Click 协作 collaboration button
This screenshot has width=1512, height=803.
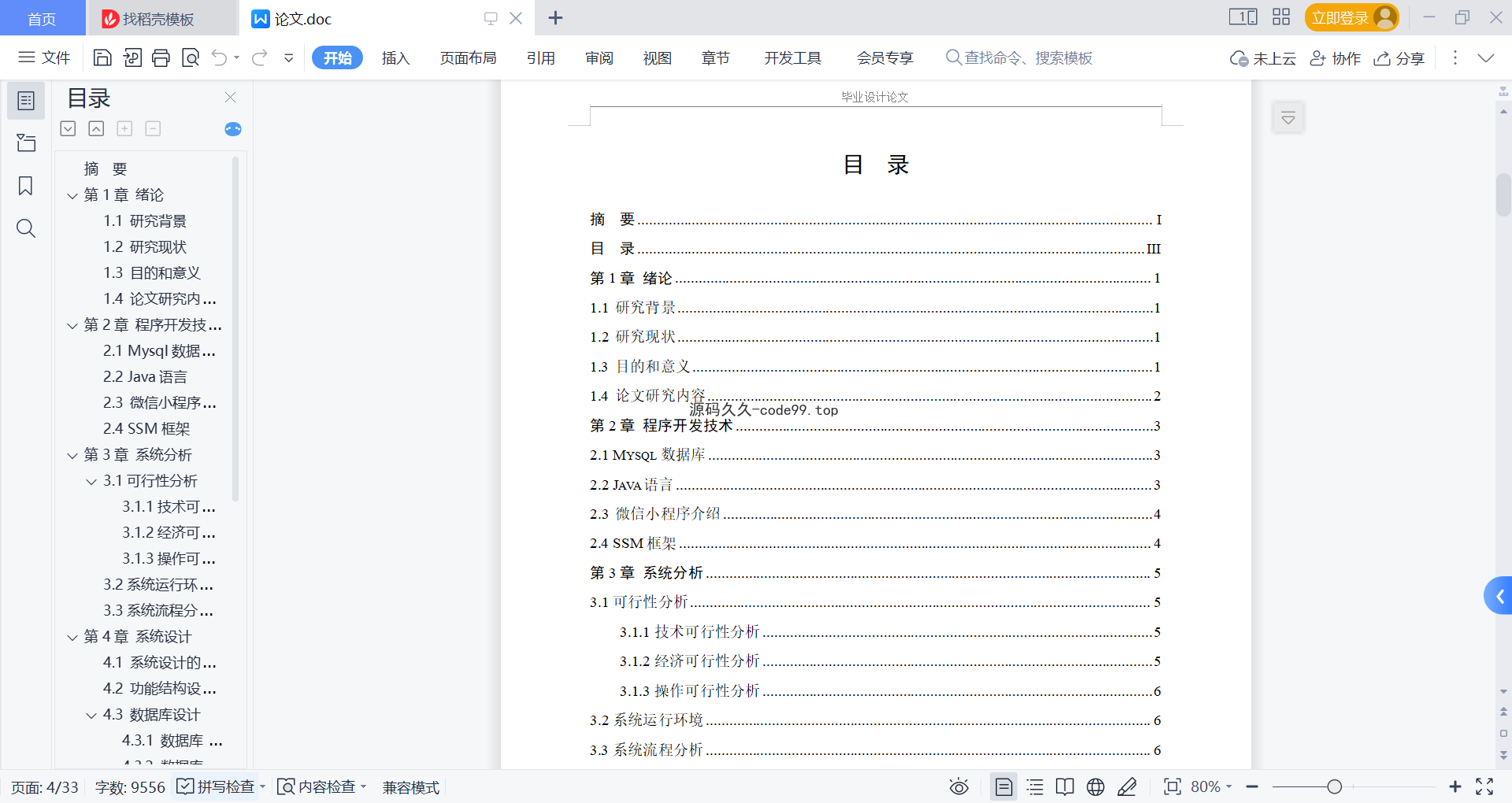(x=1335, y=58)
